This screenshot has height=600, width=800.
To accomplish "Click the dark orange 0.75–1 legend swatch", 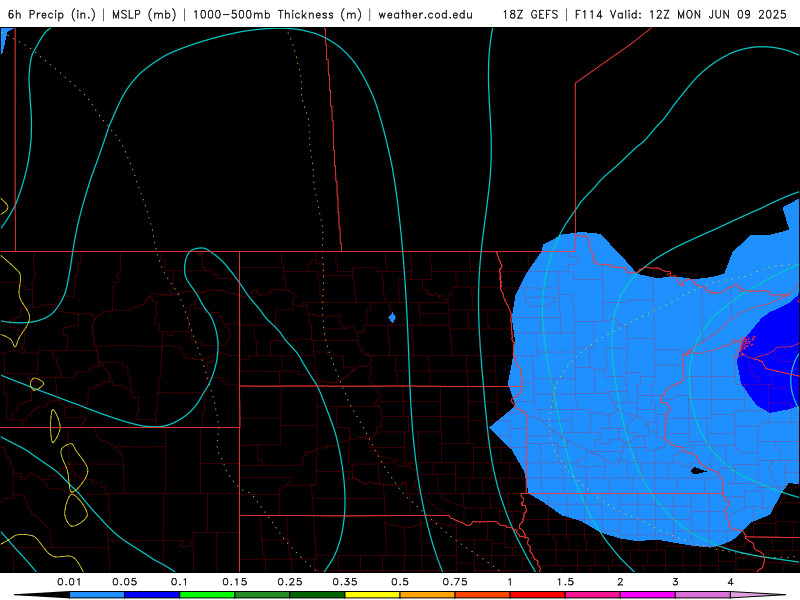I will (x=483, y=595).
